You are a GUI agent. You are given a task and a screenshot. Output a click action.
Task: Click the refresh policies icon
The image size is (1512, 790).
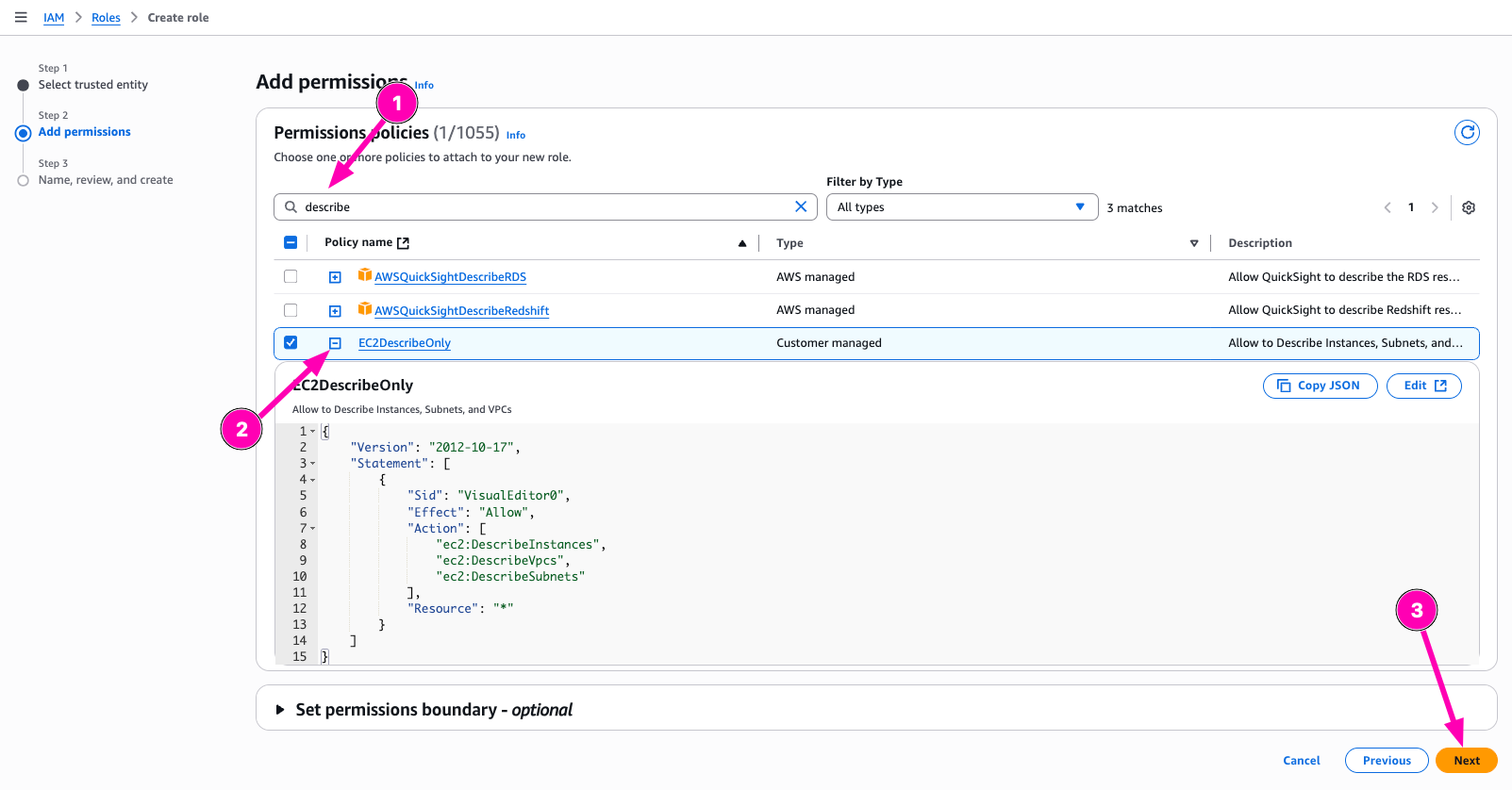(x=1467, y=133)
